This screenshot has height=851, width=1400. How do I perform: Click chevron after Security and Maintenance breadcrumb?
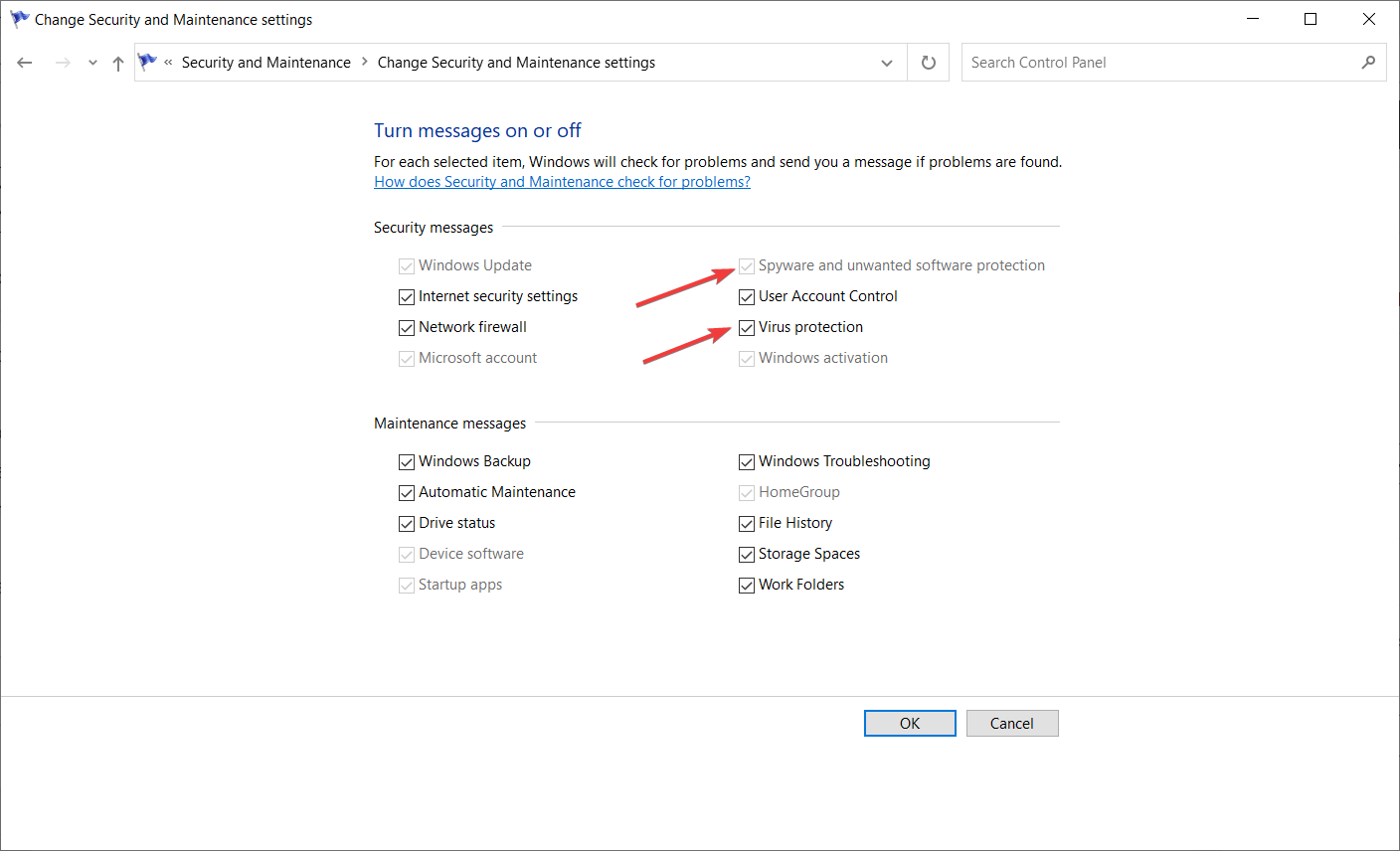point(365,63)
